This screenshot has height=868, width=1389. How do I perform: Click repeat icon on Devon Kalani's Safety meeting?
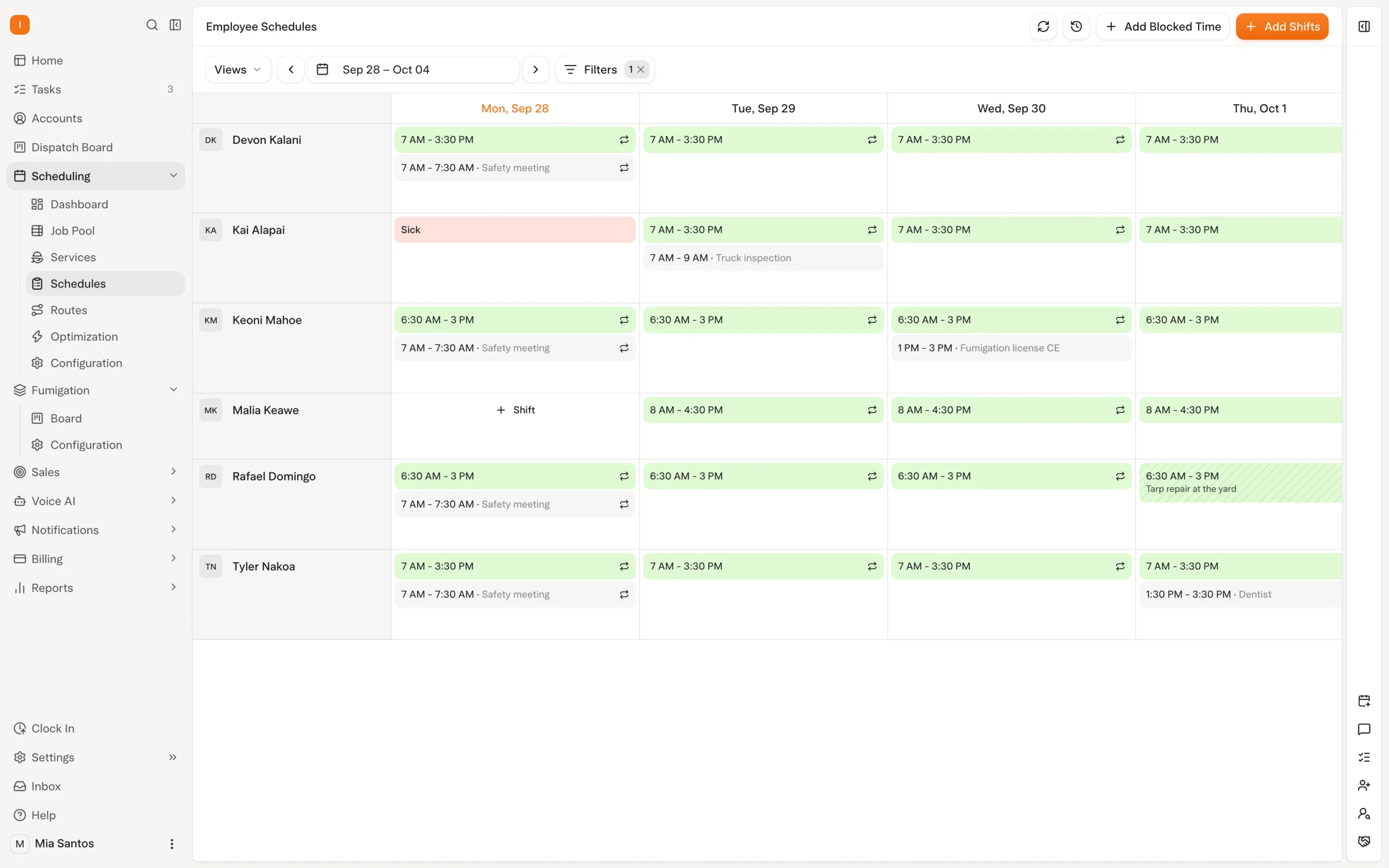click(624, 168)
